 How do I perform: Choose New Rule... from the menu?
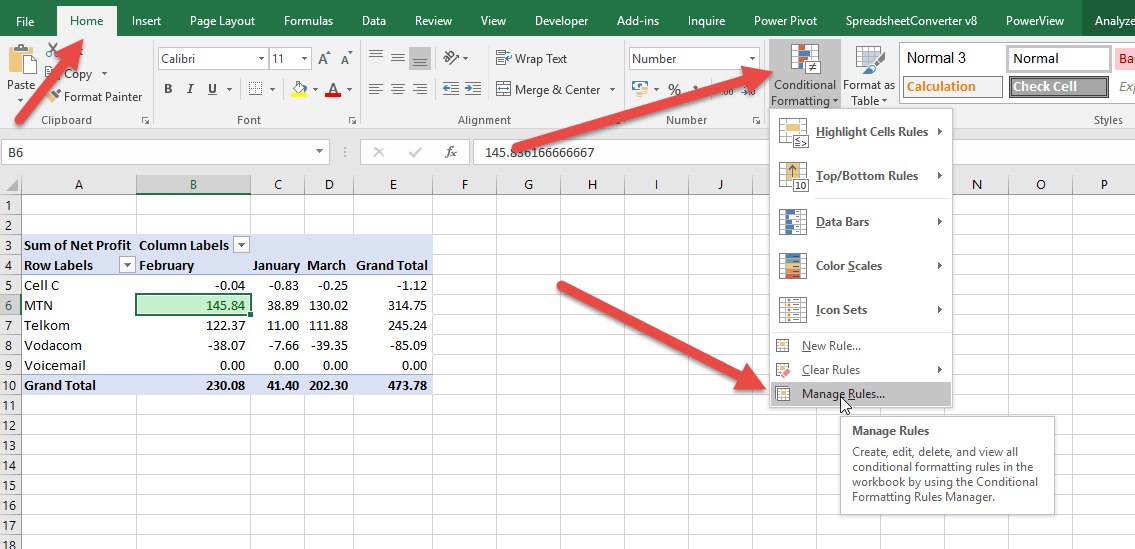(x=861, y=346)
